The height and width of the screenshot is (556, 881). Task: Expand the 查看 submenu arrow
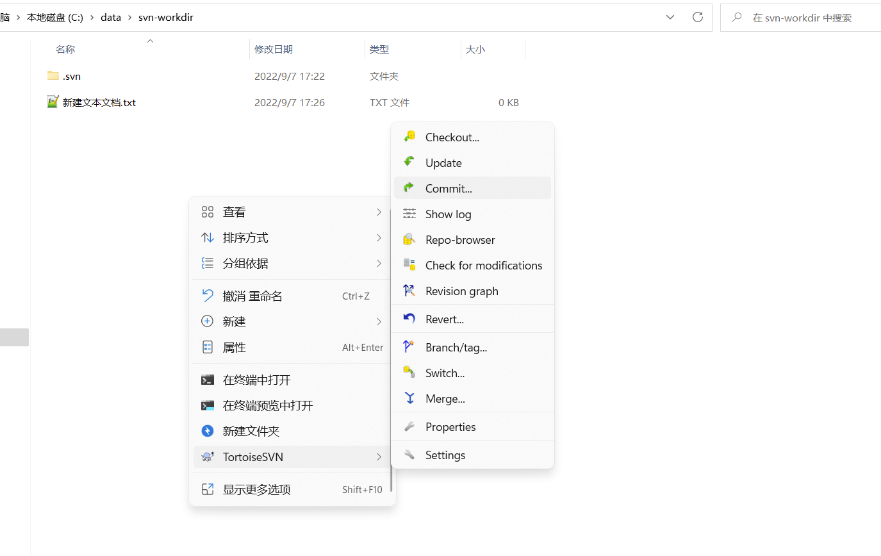coord(379,212)
